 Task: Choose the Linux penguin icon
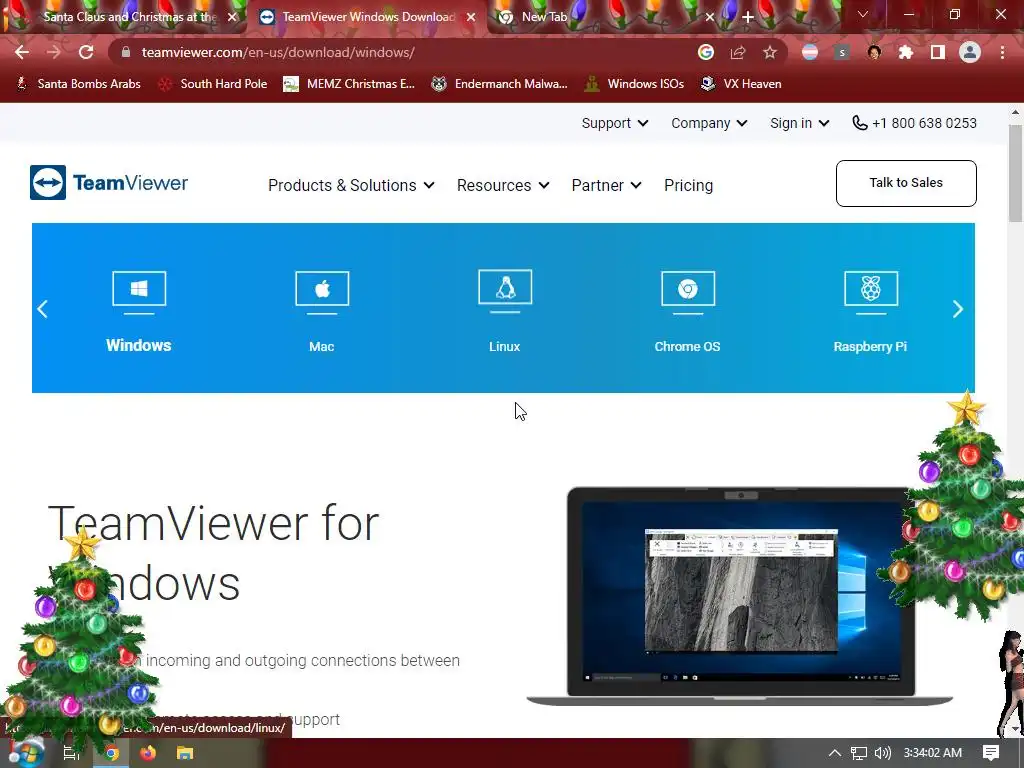(x=505, y=291)
